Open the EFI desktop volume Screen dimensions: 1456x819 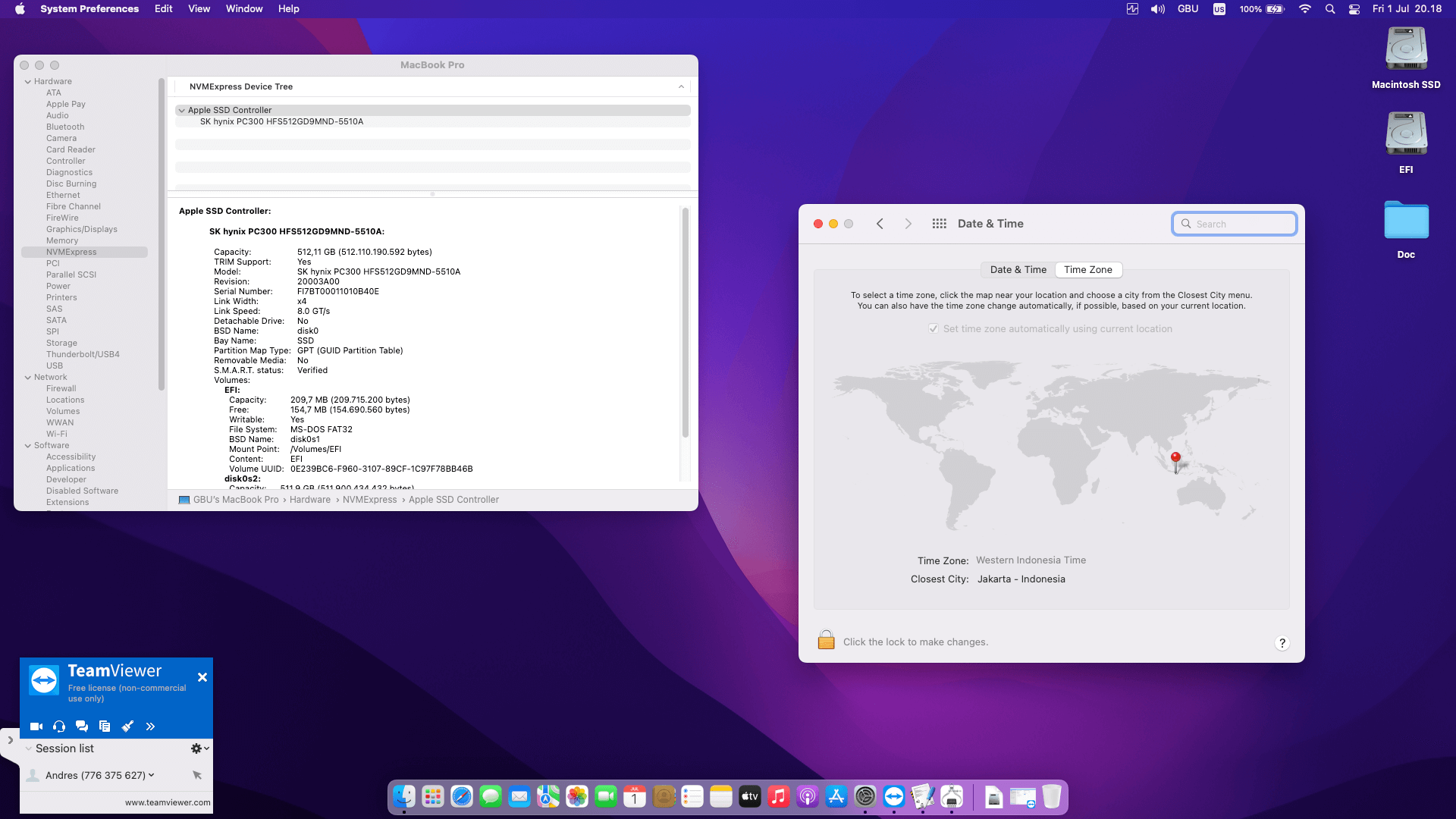pyautogui.click(x=1406, y=143)
